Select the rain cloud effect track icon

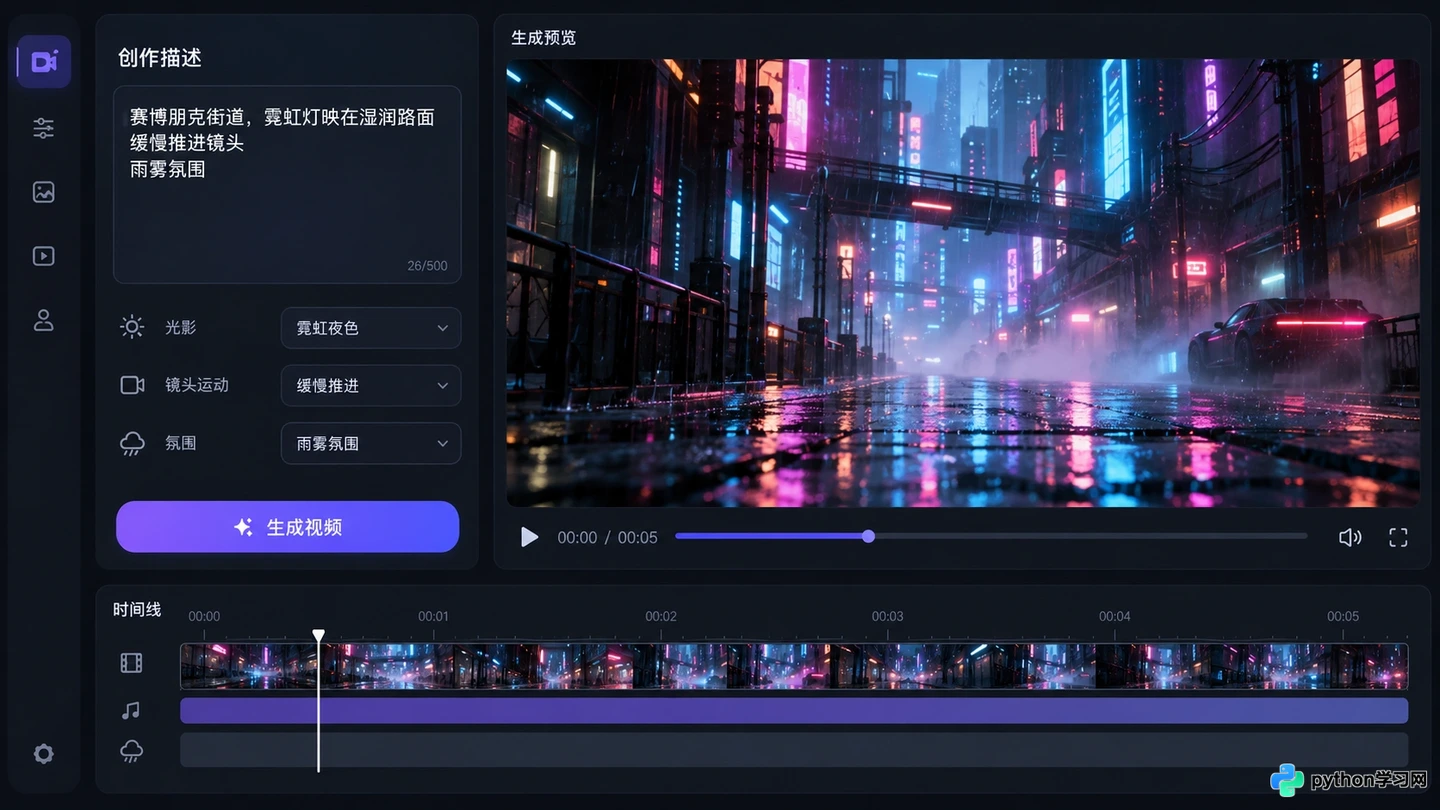132,751
